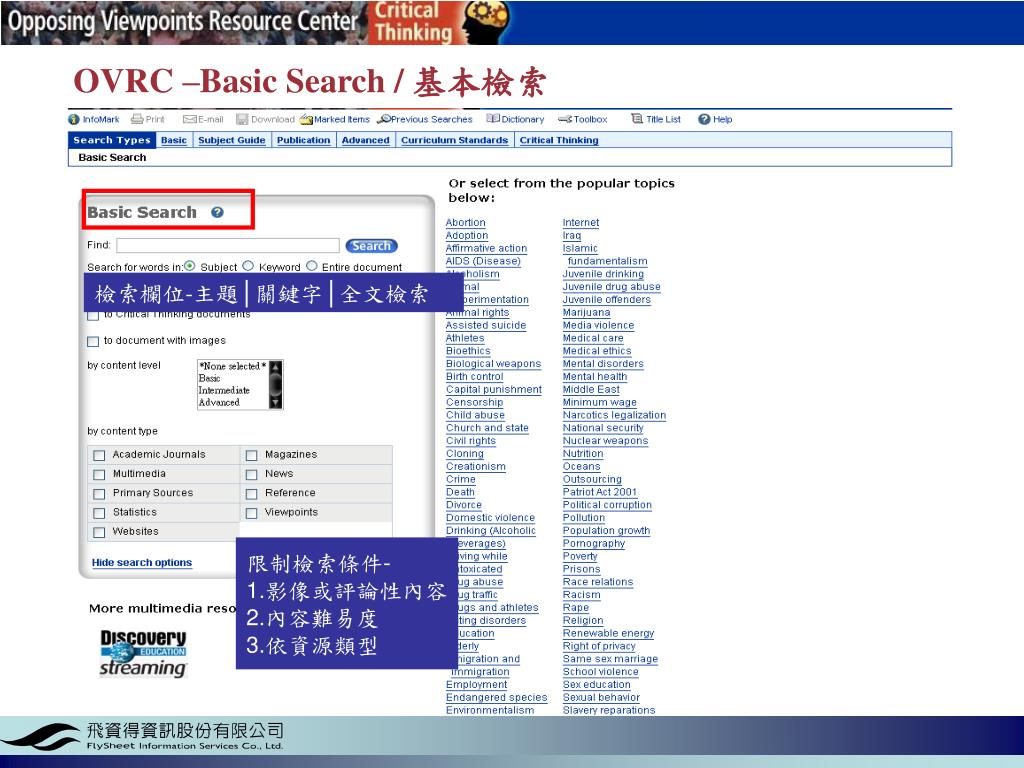Open Previous Searches magnifier icon
Viewport: 1024px width, 768px height.
point(384,119)
